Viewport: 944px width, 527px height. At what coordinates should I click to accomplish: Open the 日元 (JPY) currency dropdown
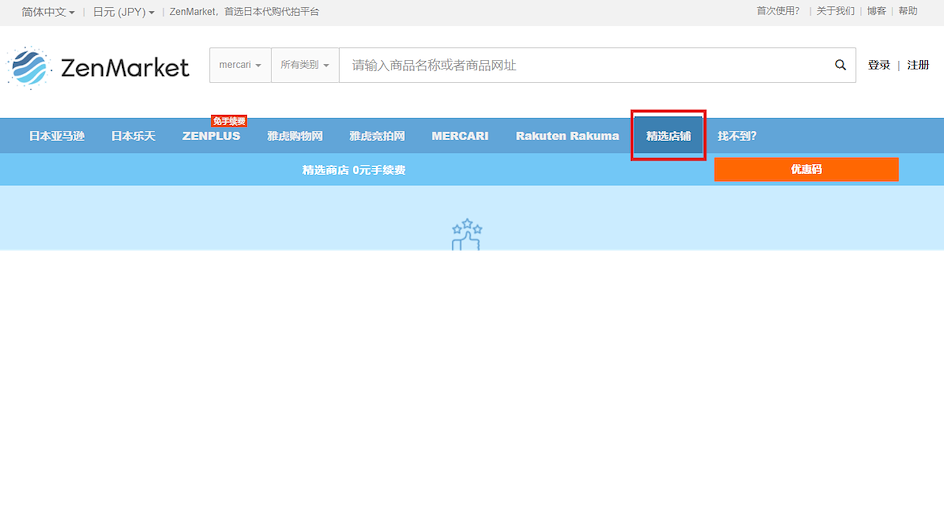coord(123,11)
